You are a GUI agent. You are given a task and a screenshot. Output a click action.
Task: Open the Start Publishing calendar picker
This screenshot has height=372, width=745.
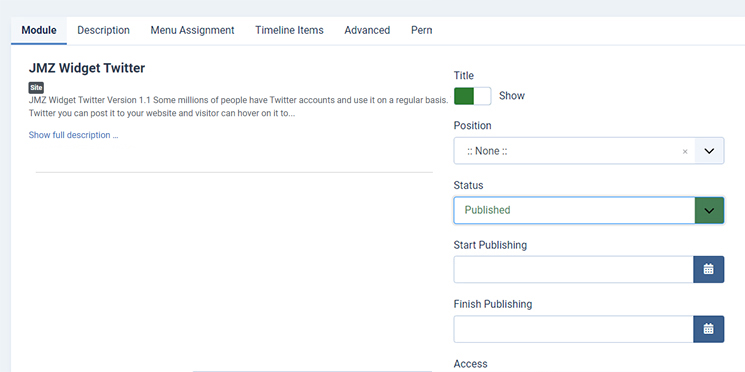708,269
